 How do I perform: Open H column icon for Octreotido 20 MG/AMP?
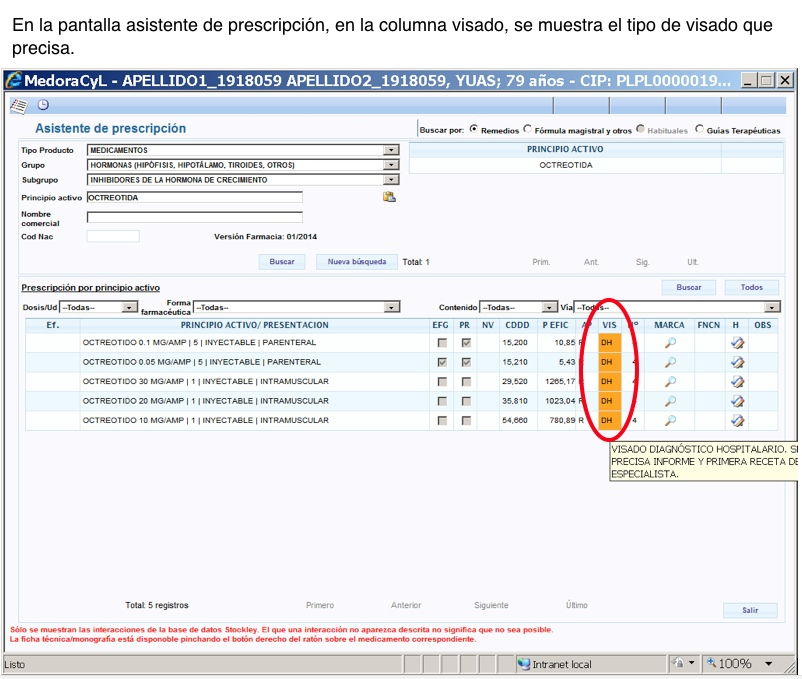click(737, 401)
